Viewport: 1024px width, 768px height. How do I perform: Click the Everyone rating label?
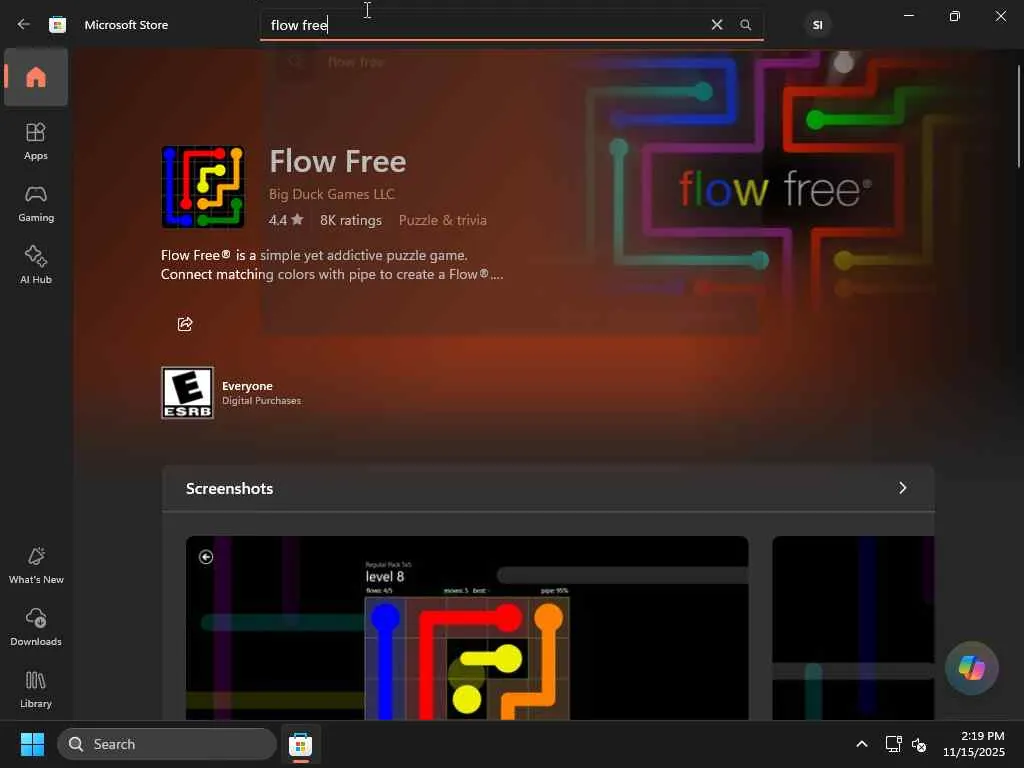247,386
